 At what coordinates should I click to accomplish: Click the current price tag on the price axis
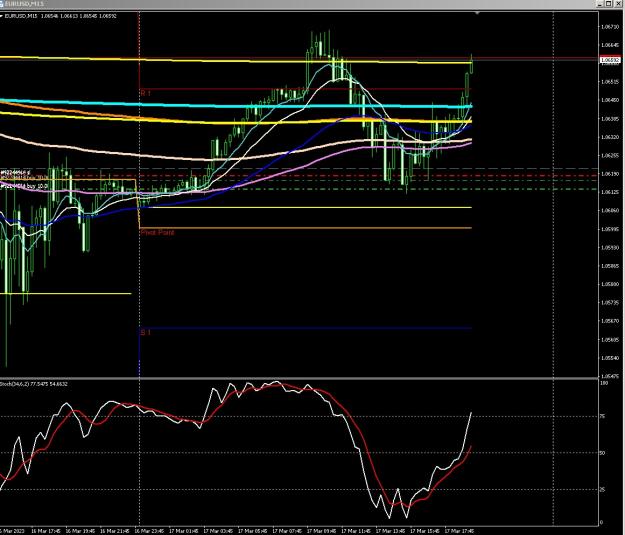click(x=610, y=60)
